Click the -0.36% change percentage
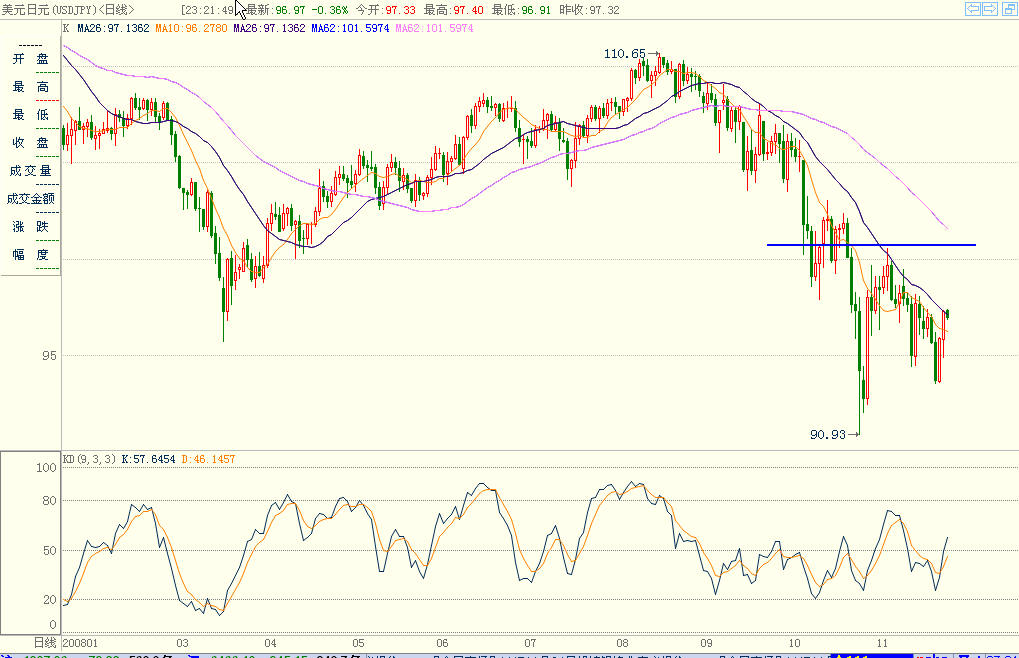Image resolution: width=1019 pixels, height=658 pixels. click(x=330, y=10)
